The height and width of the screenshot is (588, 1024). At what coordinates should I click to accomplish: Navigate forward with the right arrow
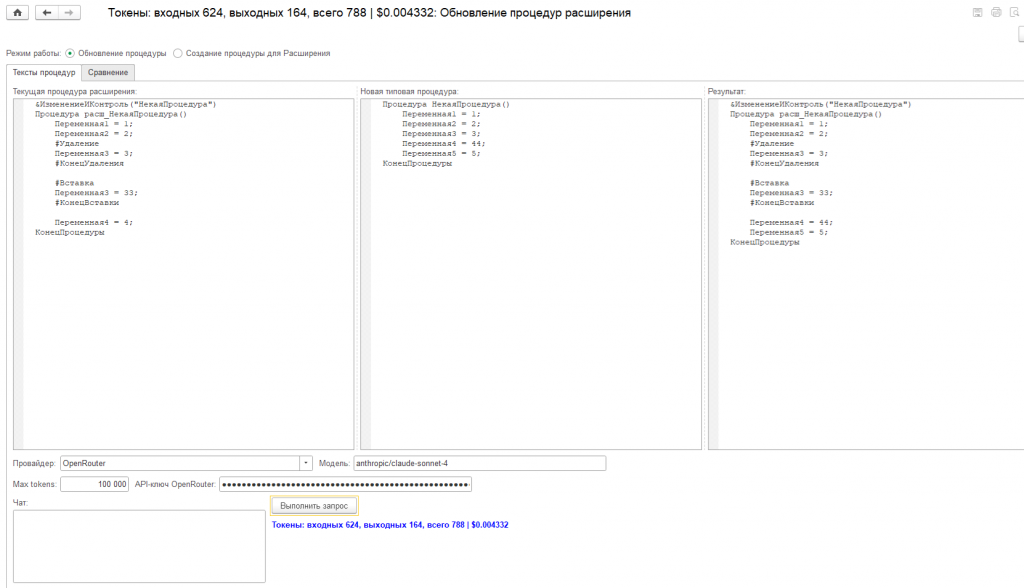pyautogui.click(x=69, y=12)
